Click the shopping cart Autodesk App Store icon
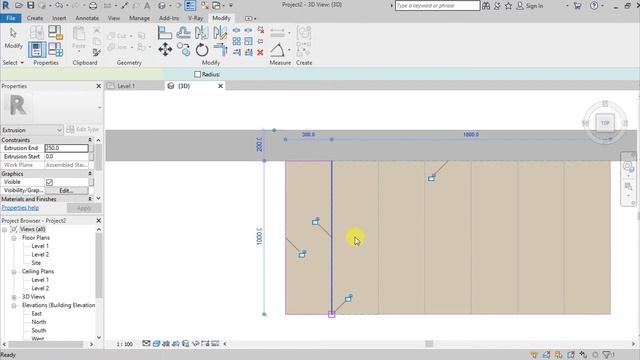This screenshot has height=360, width=640. pos(577,6)
